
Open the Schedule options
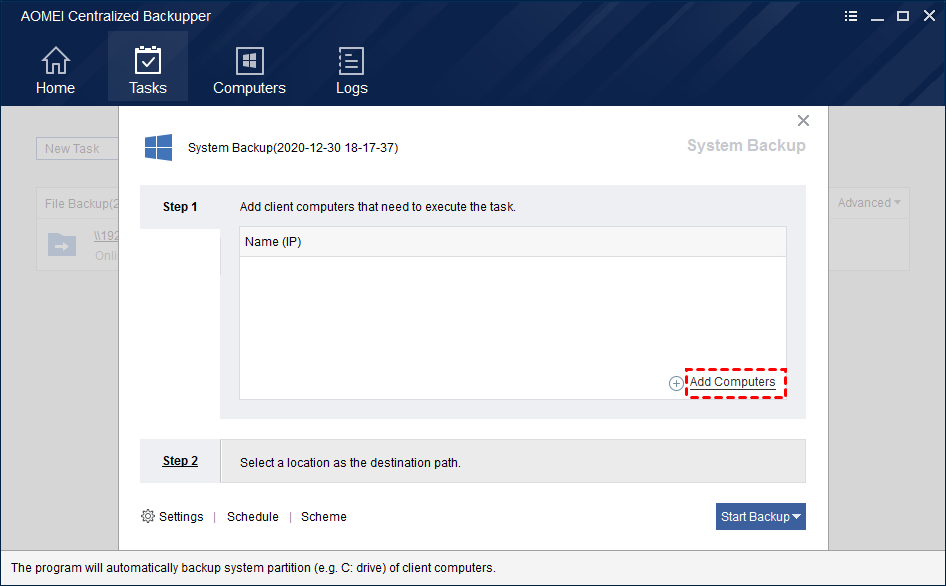(x=253, y=517)
